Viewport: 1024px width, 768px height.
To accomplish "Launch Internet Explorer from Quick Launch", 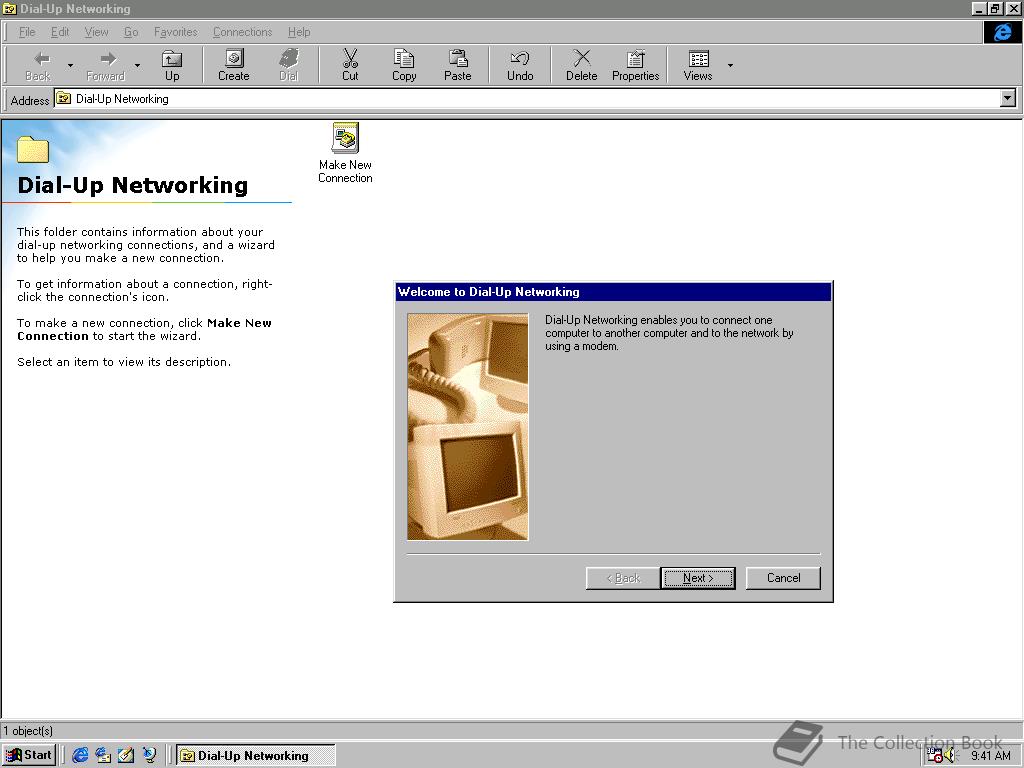I will click(80, 756).
